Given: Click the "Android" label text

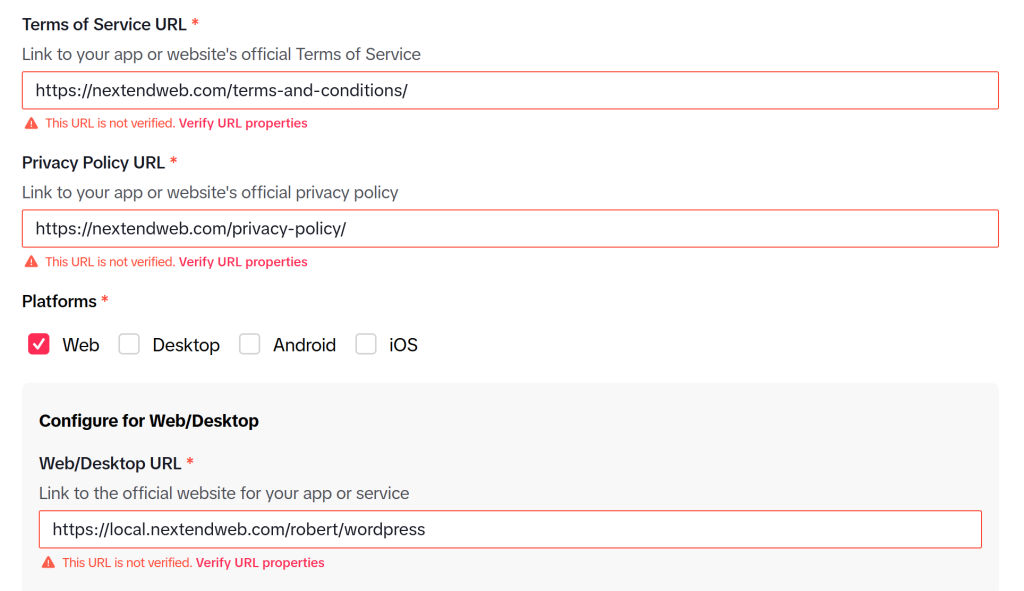Looking at the screenshot, I should click(304, 345).
